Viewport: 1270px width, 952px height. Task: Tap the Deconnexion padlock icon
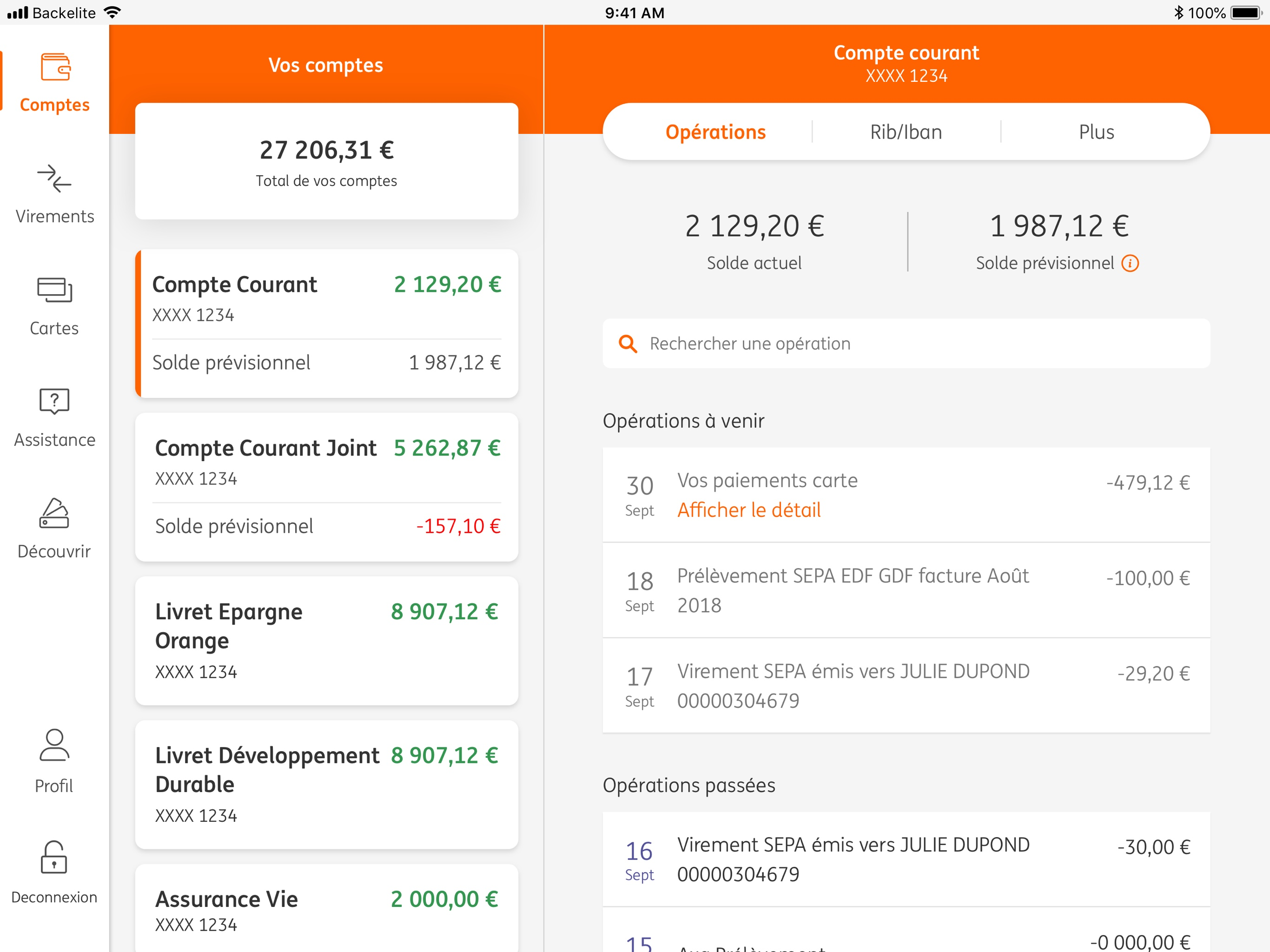(x=54, y=857)
